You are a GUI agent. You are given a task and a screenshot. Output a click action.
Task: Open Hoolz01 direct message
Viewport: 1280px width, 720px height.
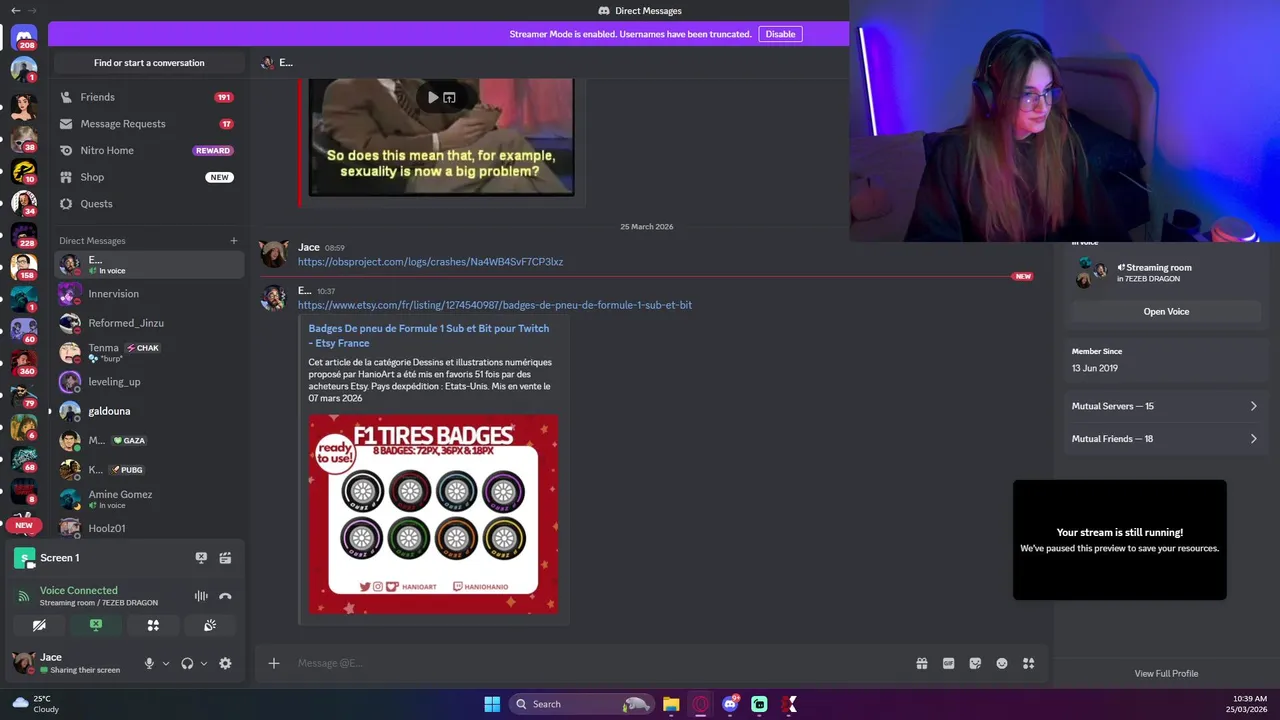[149, 528]
